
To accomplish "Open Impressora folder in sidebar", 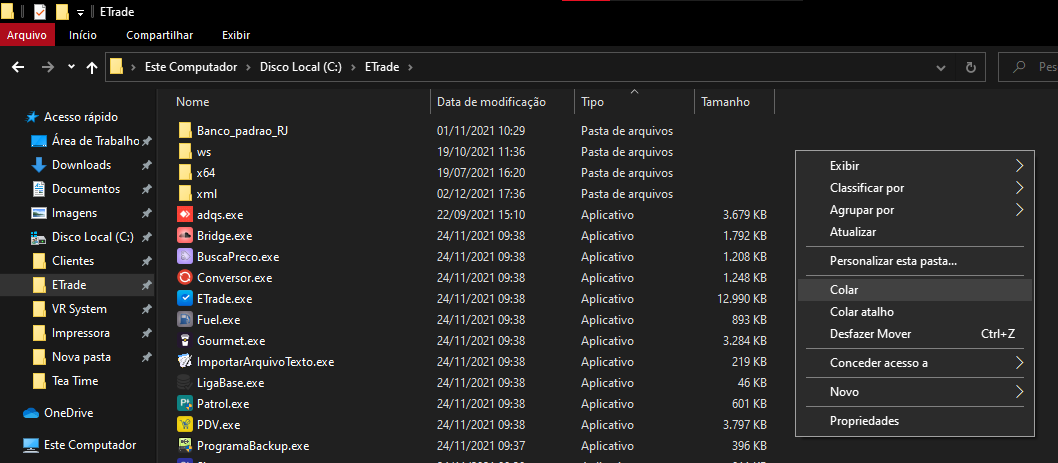I will tap(80, 333).
